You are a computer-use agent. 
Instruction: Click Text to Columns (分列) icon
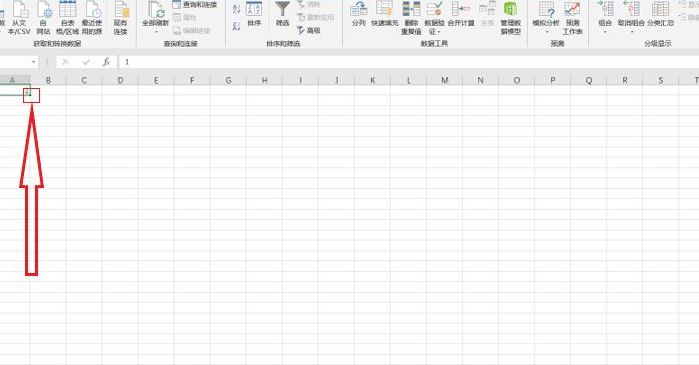pos(358,9)
